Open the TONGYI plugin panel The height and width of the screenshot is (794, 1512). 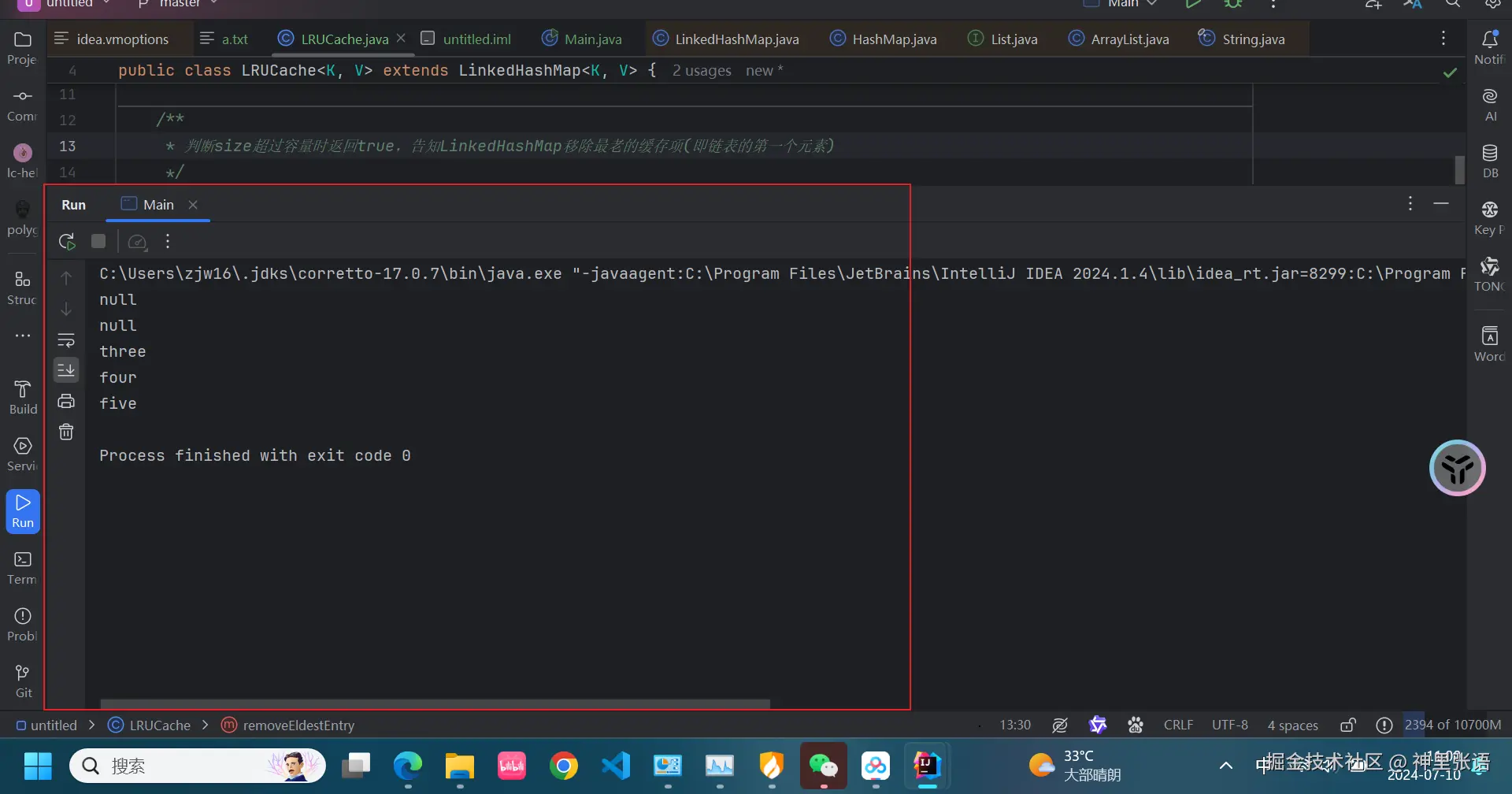pyautogui.click(x=1490, y=274)
